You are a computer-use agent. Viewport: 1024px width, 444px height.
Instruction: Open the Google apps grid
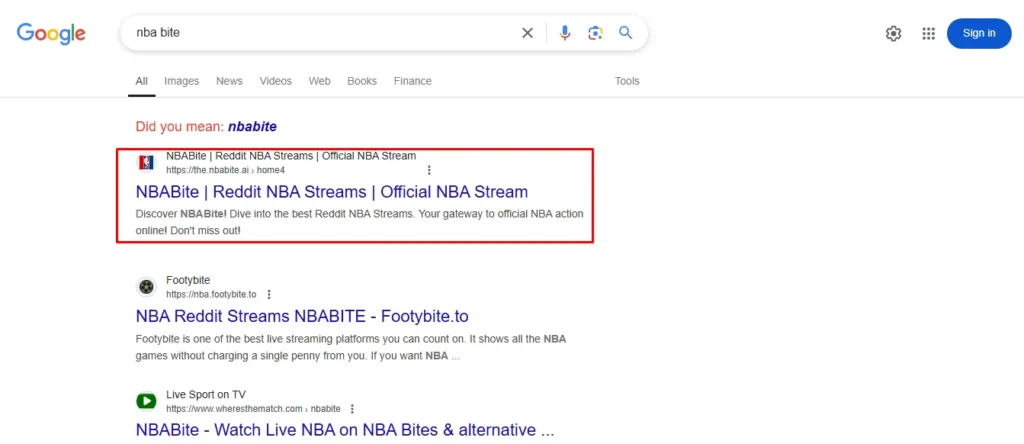[928, 33]
